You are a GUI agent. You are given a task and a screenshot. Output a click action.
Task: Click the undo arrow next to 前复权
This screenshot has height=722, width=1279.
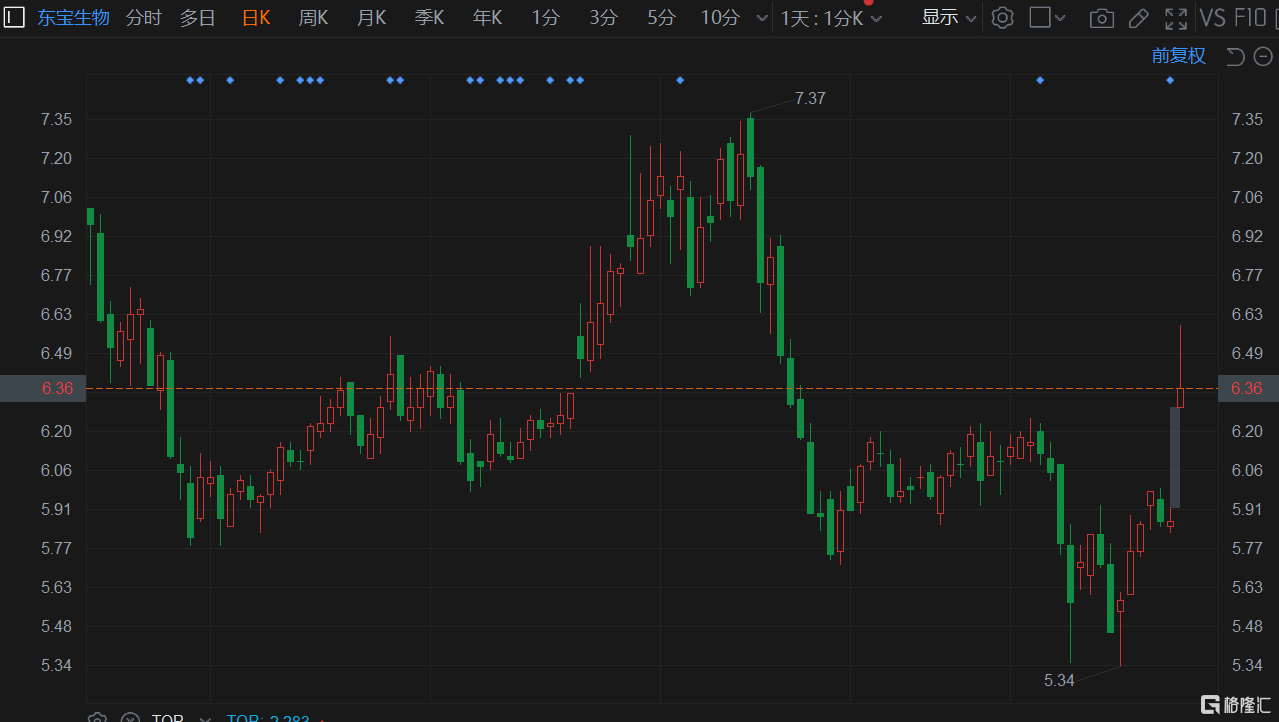[1235, 57]
